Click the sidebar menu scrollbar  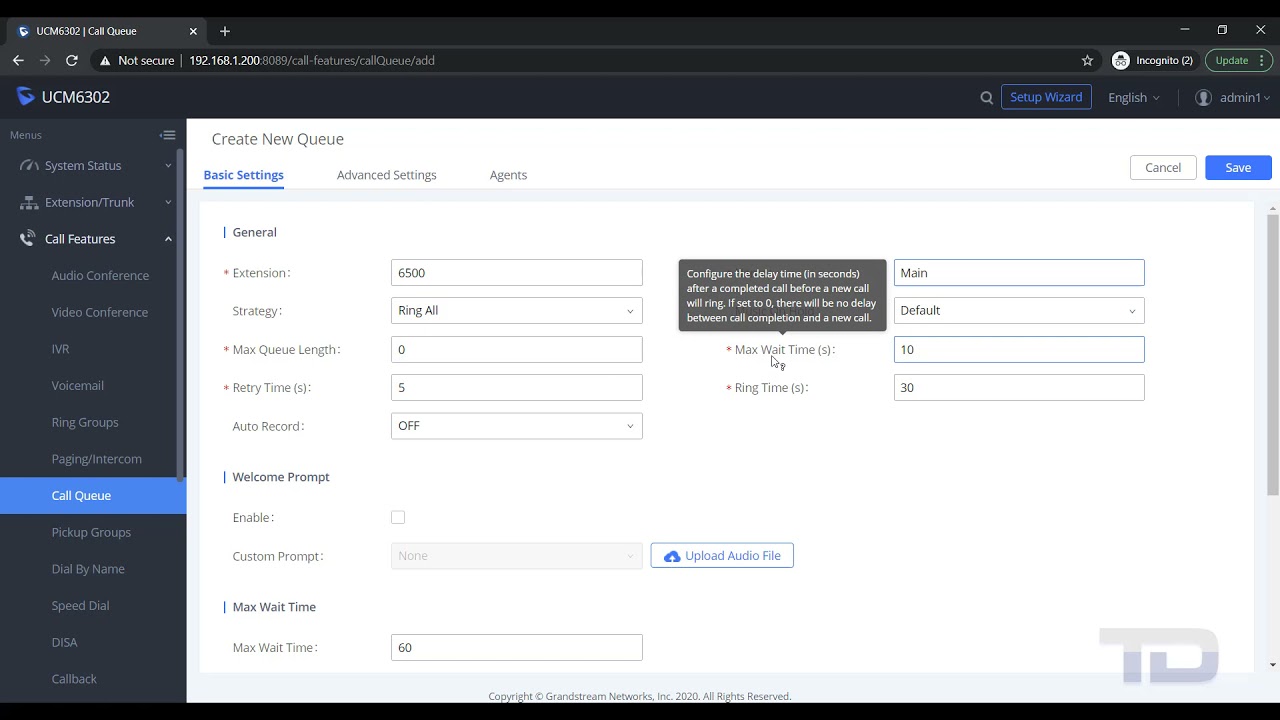pyautogui.click(x=180, y=315)
